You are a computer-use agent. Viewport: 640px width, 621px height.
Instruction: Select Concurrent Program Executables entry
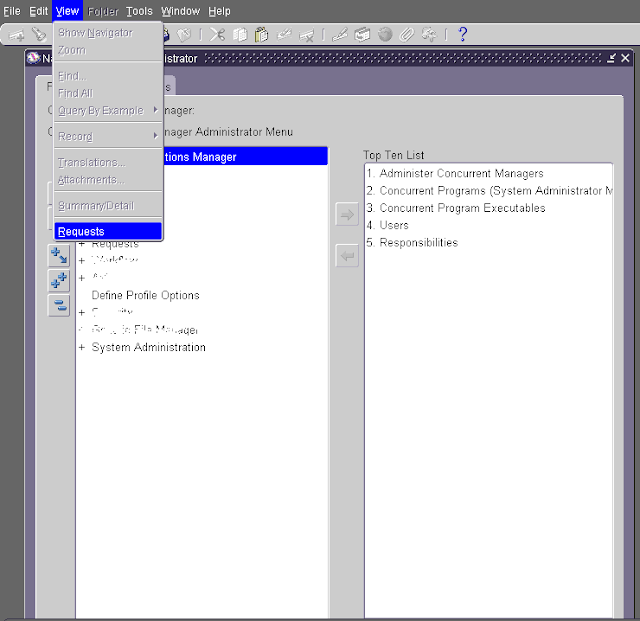point(456,208)
